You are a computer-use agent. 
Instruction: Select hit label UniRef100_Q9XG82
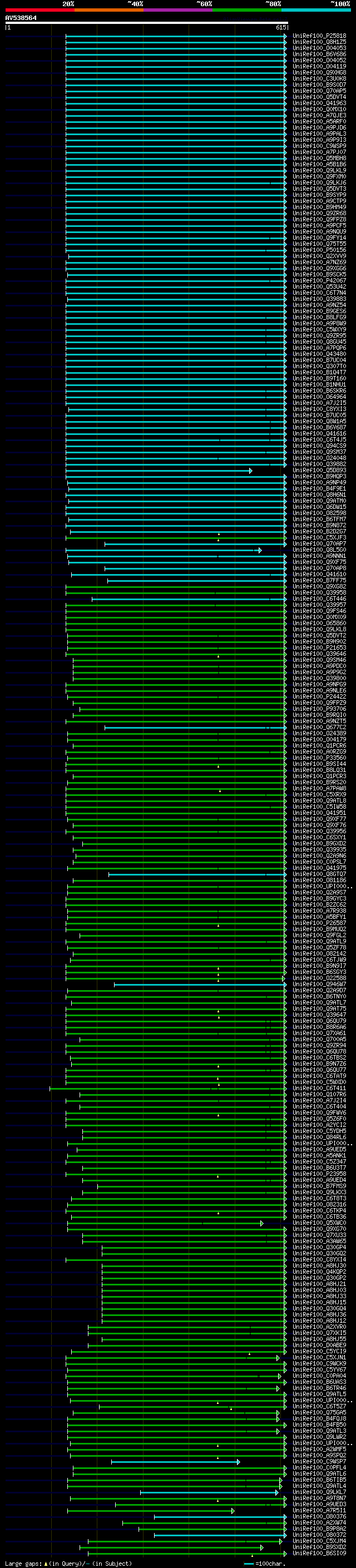[x=319, y=586]
